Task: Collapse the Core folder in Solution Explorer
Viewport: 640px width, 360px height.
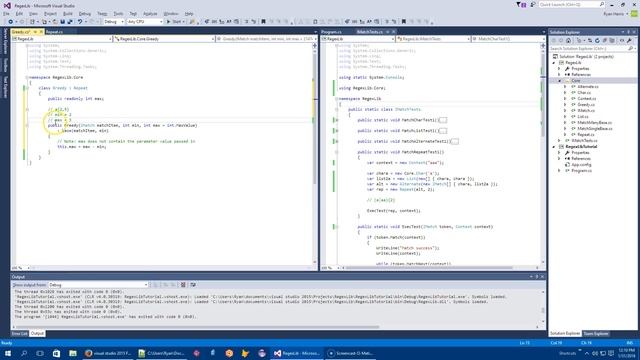Action: [x=560, y=81]
